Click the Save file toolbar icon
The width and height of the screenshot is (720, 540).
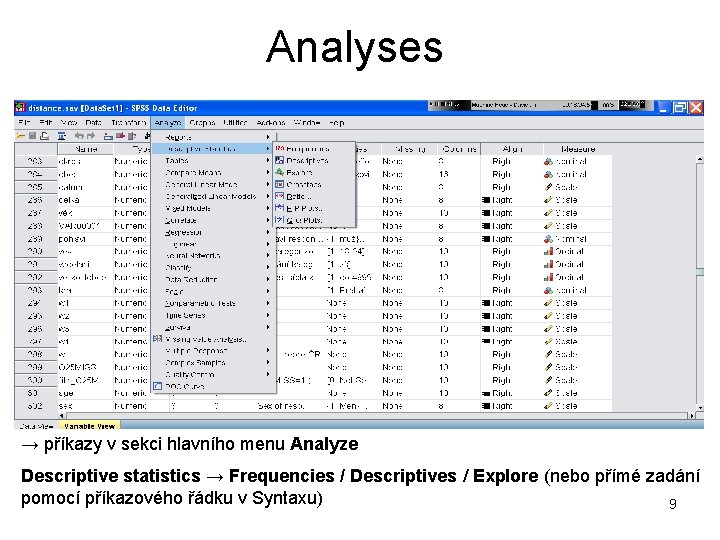(x=32, y=136)
